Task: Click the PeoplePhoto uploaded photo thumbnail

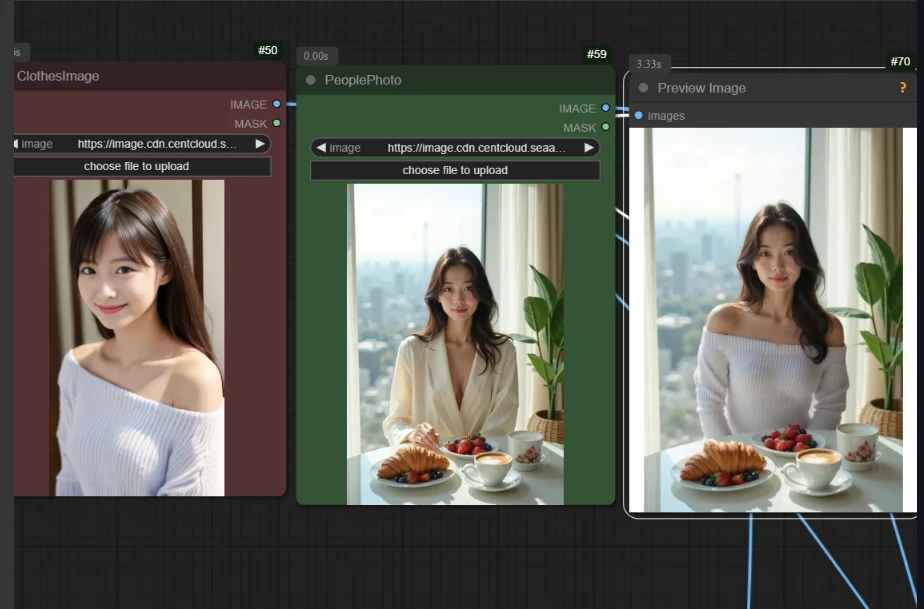Action: 455,344
